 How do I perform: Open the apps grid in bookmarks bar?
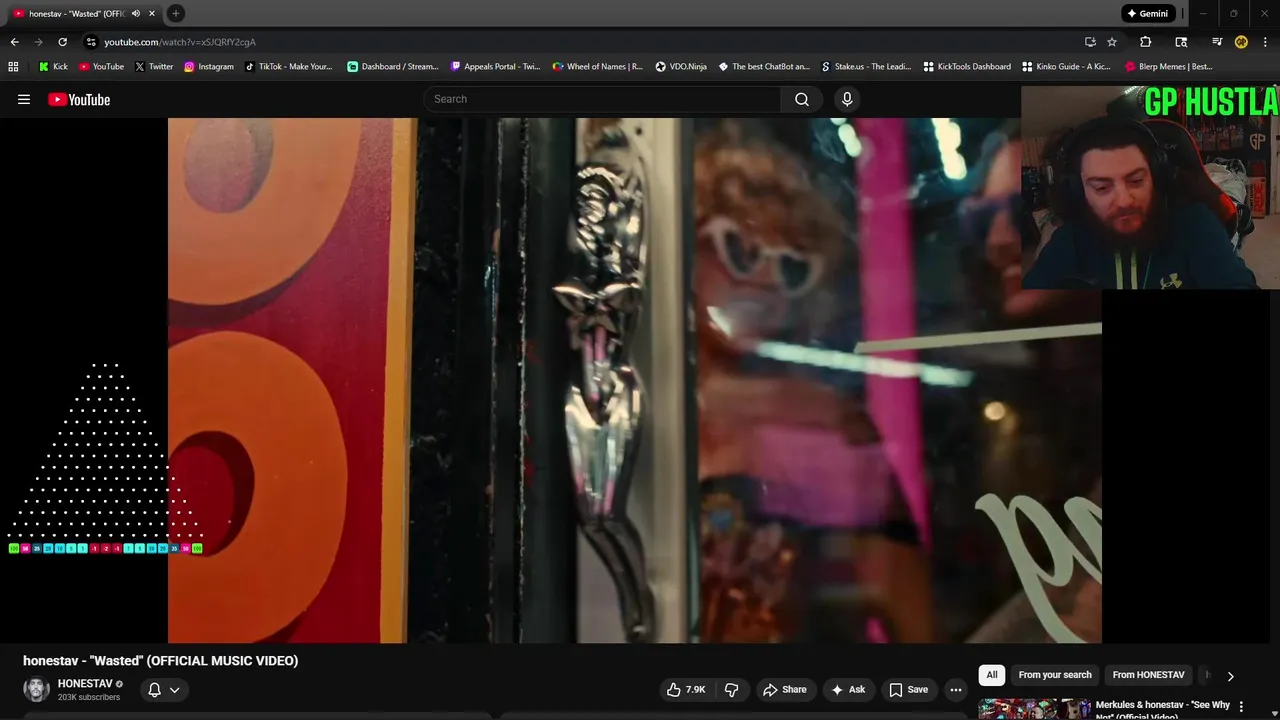pyautogui.click(x=13, y=67)
